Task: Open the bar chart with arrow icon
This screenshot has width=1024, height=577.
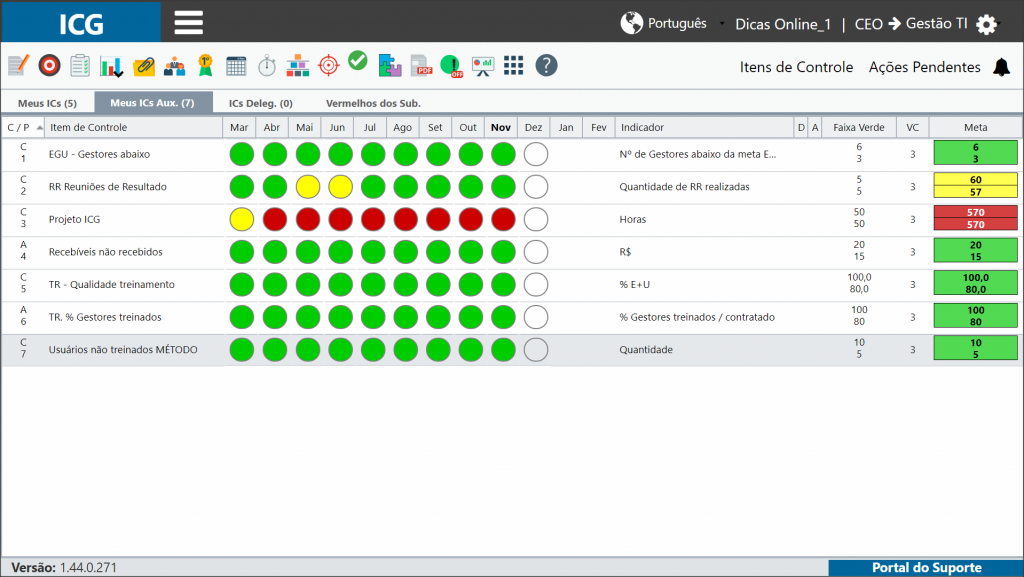Action: pos(112,66)
